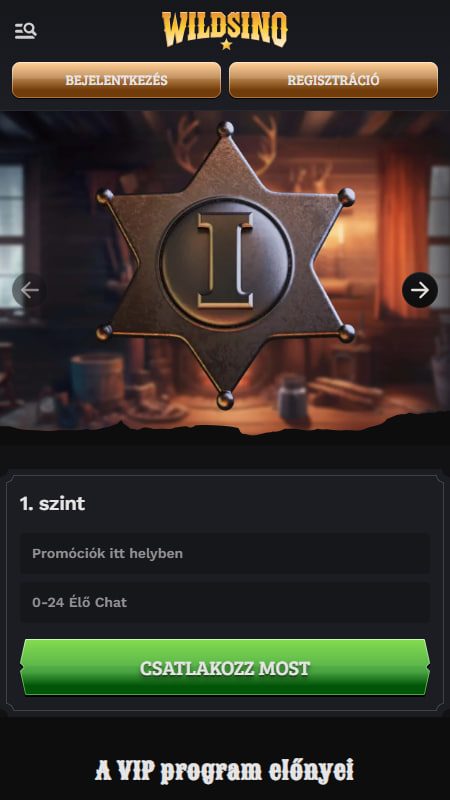Tap the Roman numeral I emblem
This screenshot has height=800, width=450.
[x=226, y=261]
